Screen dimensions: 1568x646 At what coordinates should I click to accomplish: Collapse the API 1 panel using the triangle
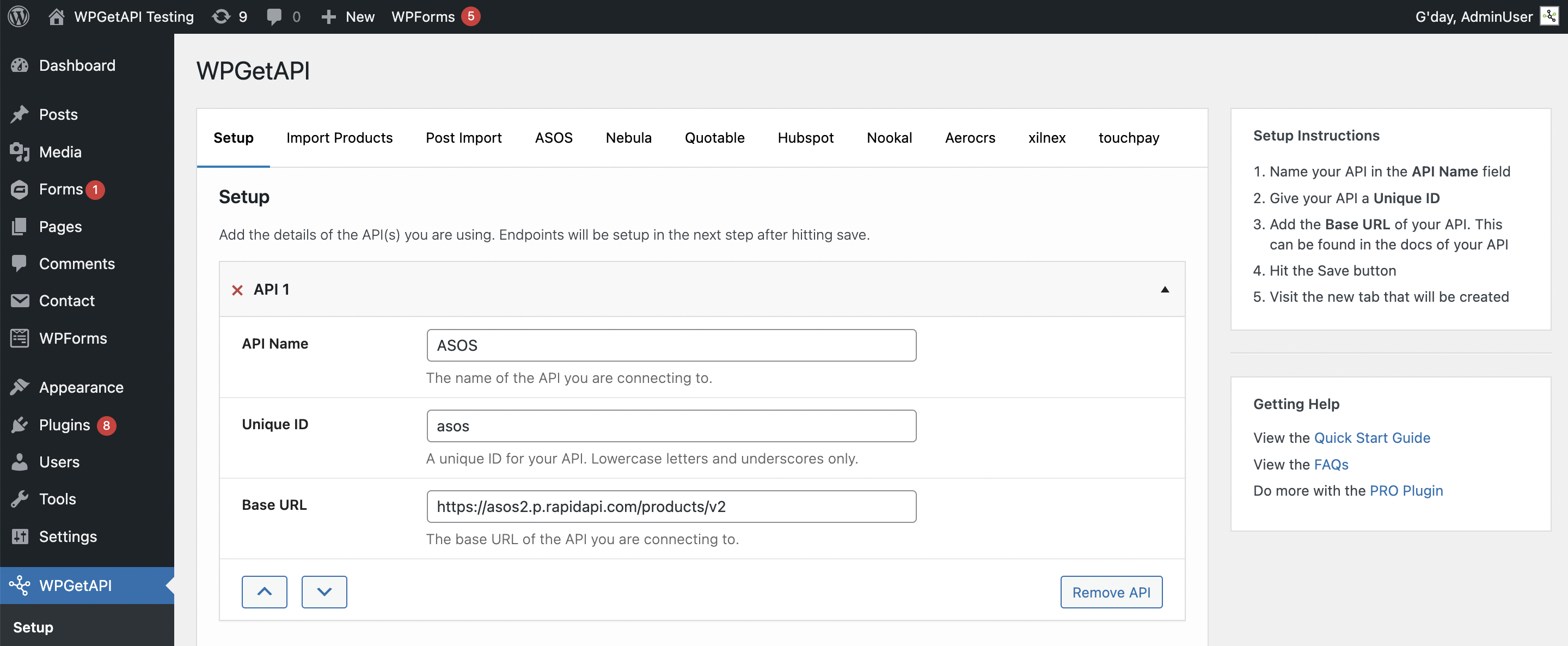[1165, 289]
